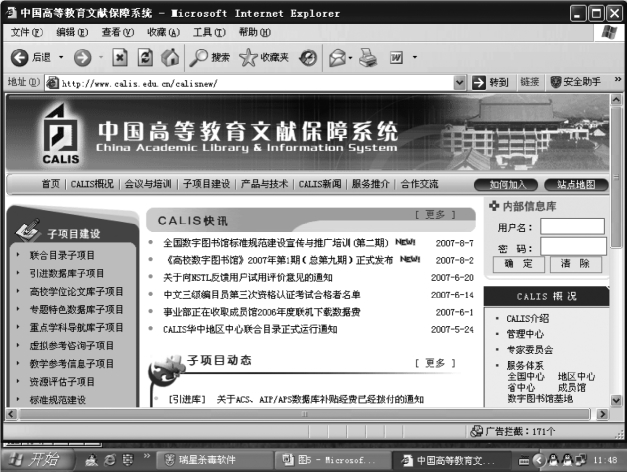Open 会议与培训 navigation link
Viewport: 627px width, 472px height.
(148, 184)
